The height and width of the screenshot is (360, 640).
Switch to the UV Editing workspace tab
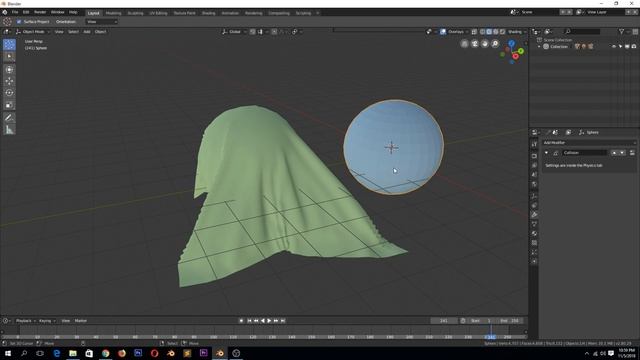(158, 13)
